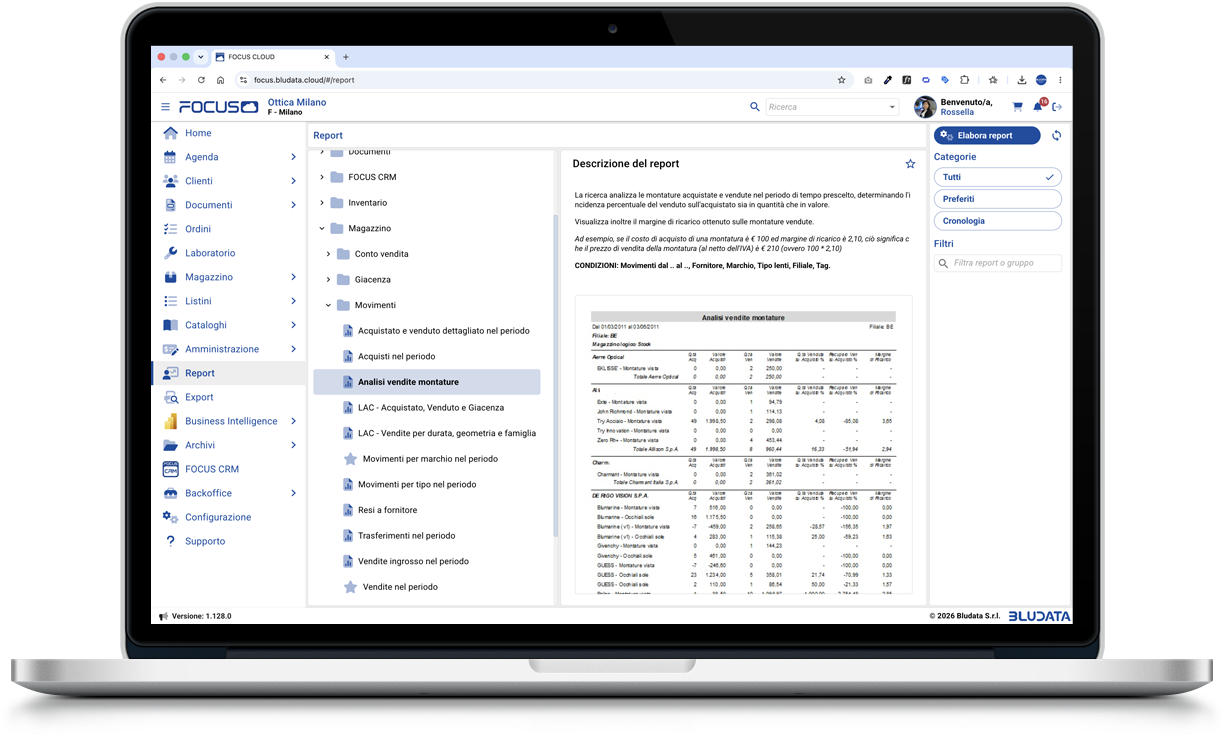Viewport: 1223px width, 739px height.
Task: Click the Amministrazione icon in the sidebar
Action: click(x=170, y=349)
